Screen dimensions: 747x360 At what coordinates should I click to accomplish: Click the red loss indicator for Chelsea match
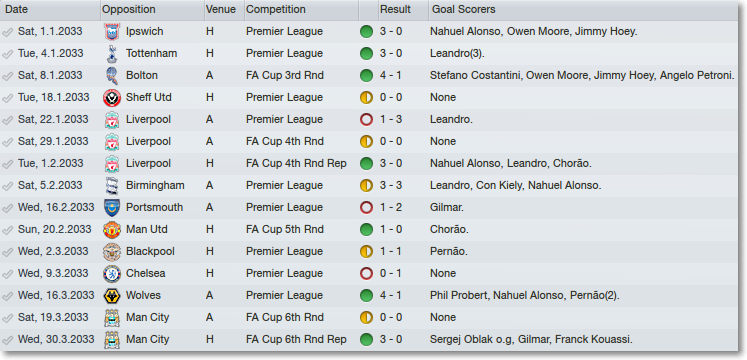[366, 273]
